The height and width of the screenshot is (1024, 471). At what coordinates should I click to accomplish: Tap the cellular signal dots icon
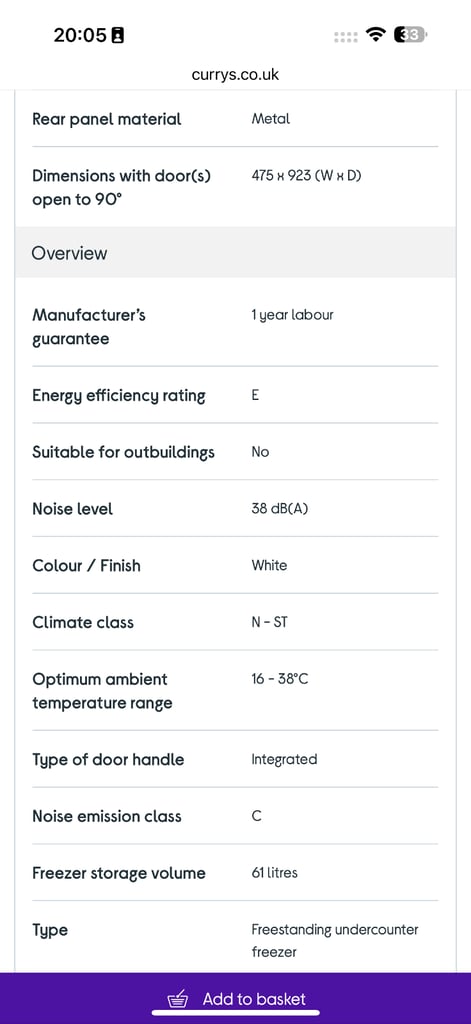tap(346, 37)
